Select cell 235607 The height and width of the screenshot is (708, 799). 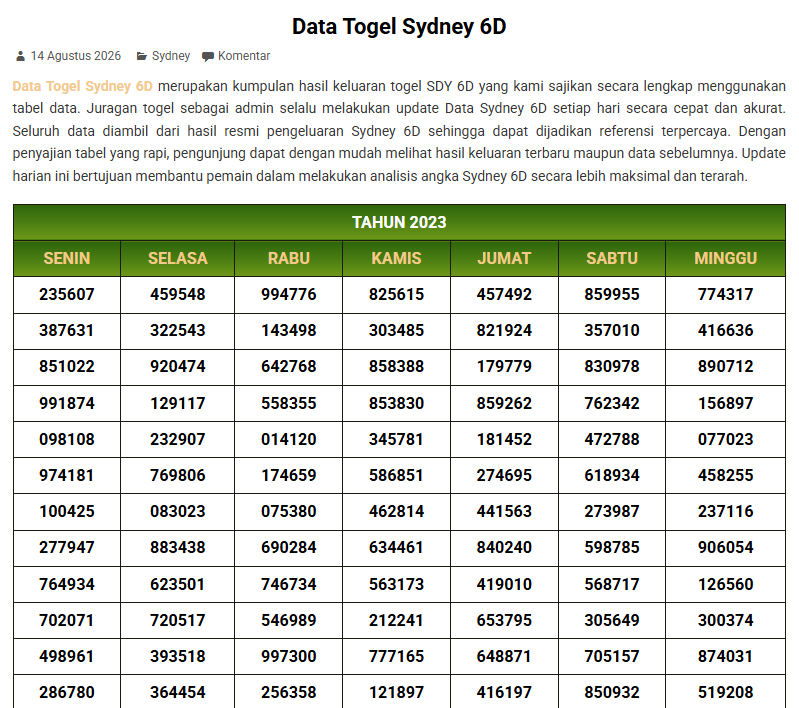[x=67, y=295]
